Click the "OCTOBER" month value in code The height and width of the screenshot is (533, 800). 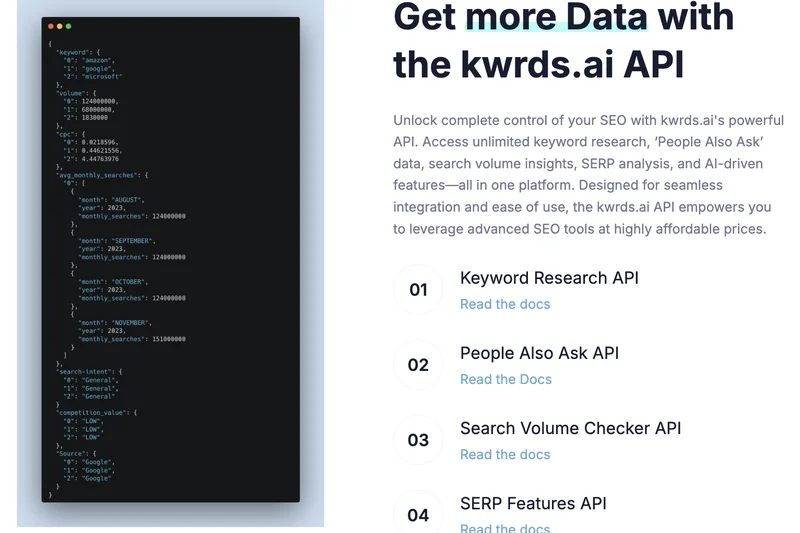pyautogui.click(x=130, y=282)
